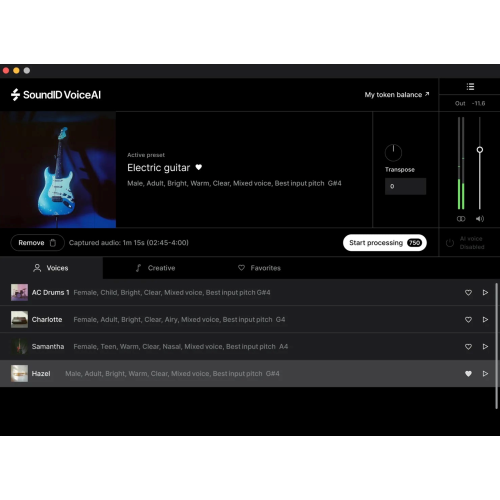Click Start processing button
Viewport: 500px width, 500px height.
[385, 243]
